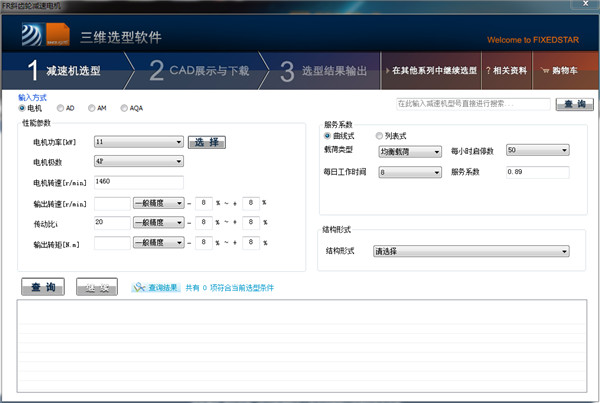Select the 电机 input mode radio button
The height and width of the screenshot is (403, 600).
click(x=22, y=108)
